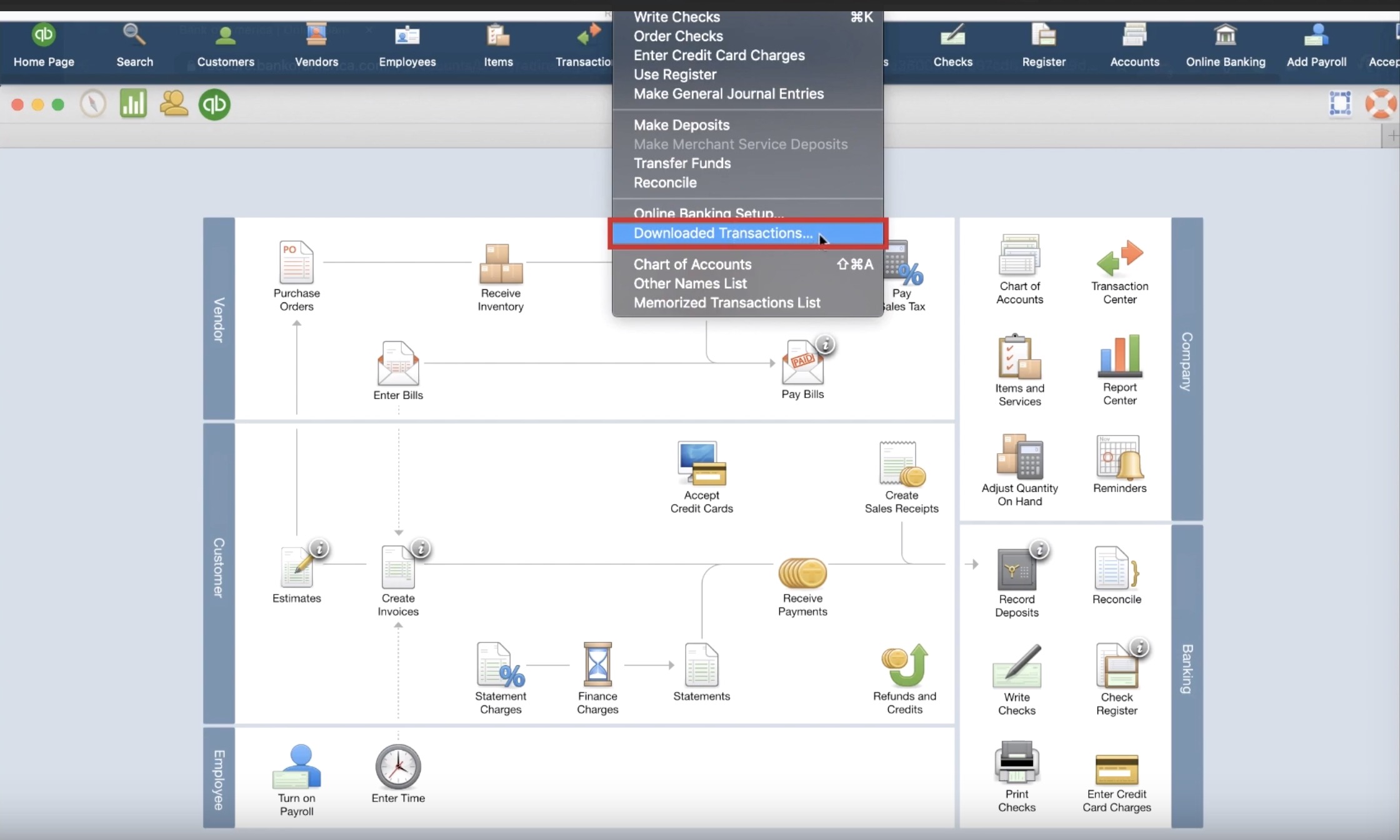Click the gold people icon in toolbar
This screenshot has height=840, width=1400.
point(174,104)
